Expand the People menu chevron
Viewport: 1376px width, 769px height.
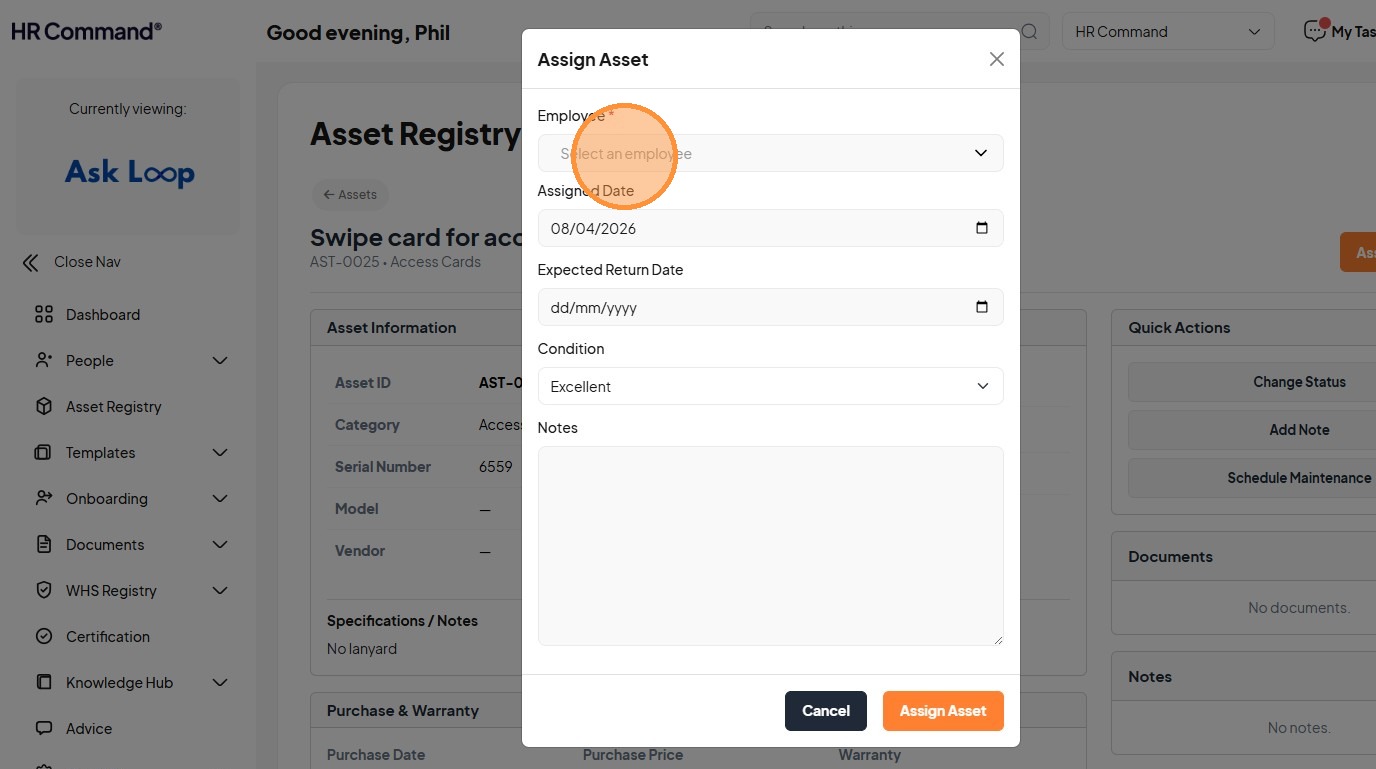click(220, 360)
